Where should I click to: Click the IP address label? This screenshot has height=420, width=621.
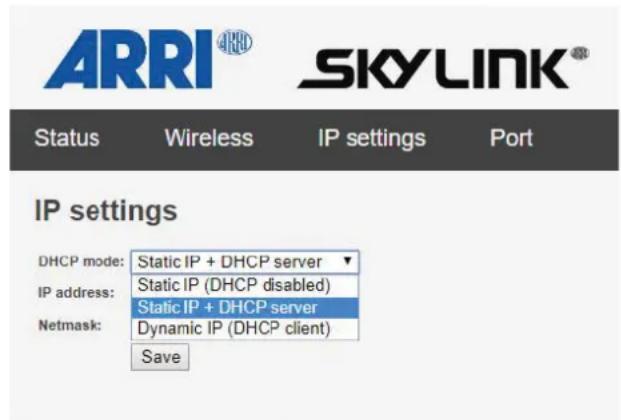76,293
